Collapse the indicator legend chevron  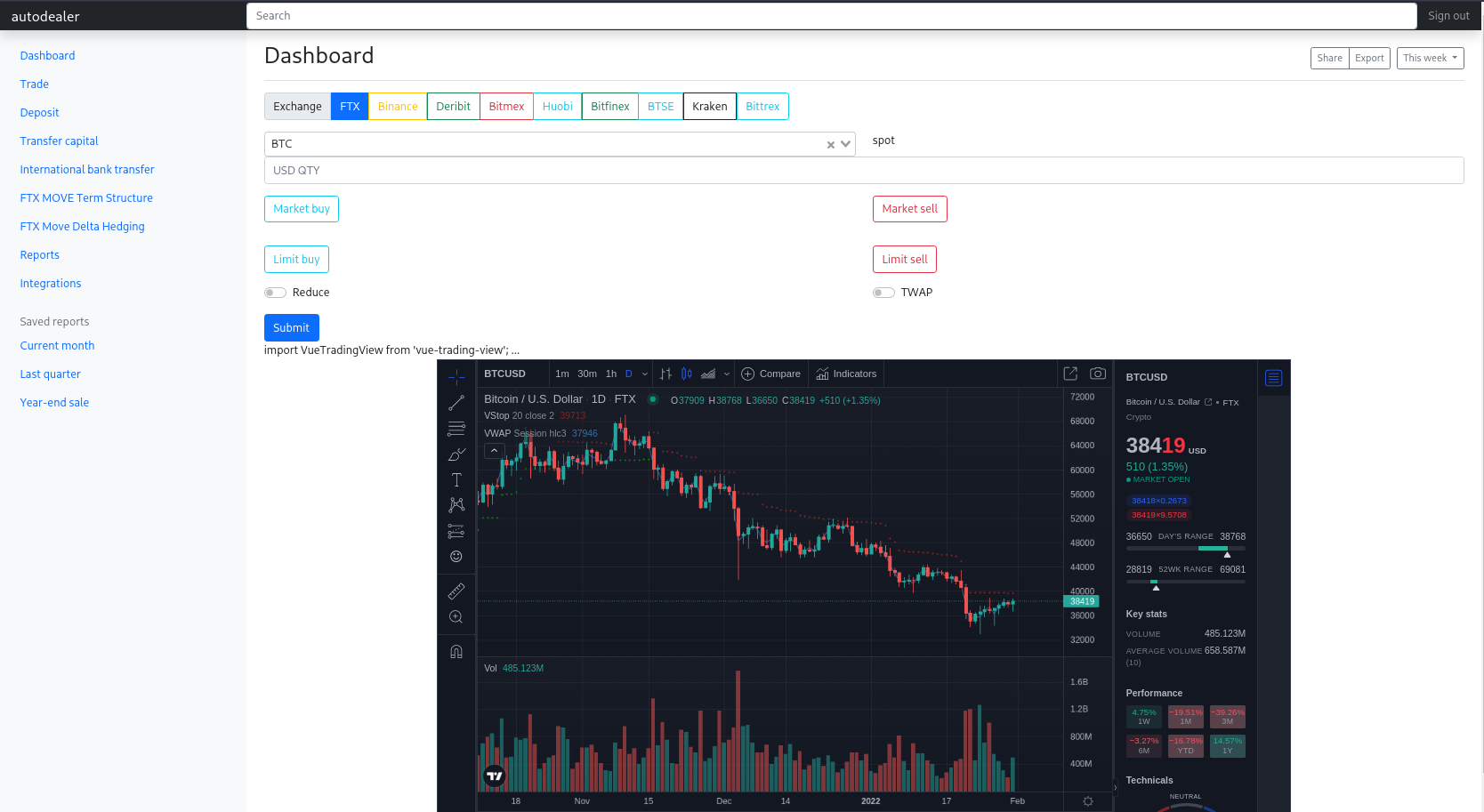[x=494, y=451]
